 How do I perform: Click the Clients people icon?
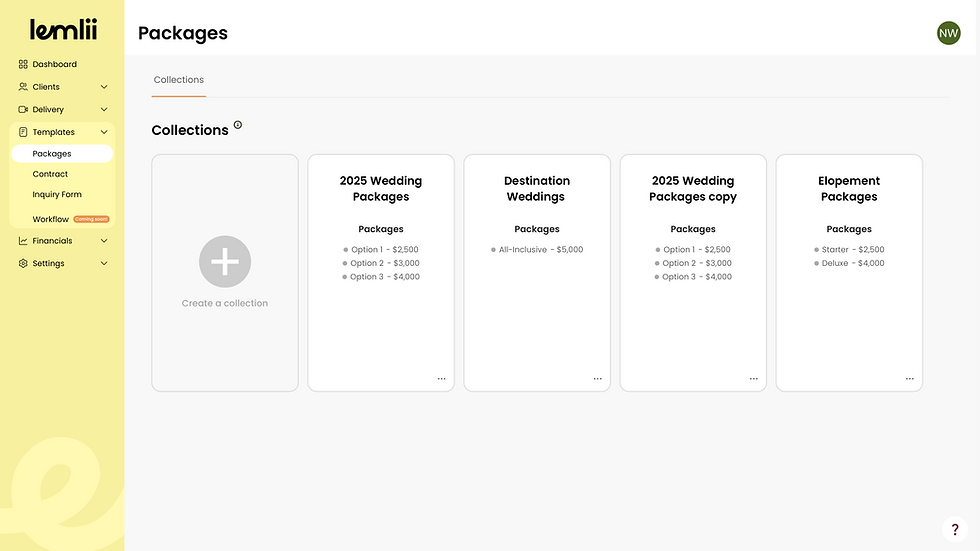click(x=23, y=87)
